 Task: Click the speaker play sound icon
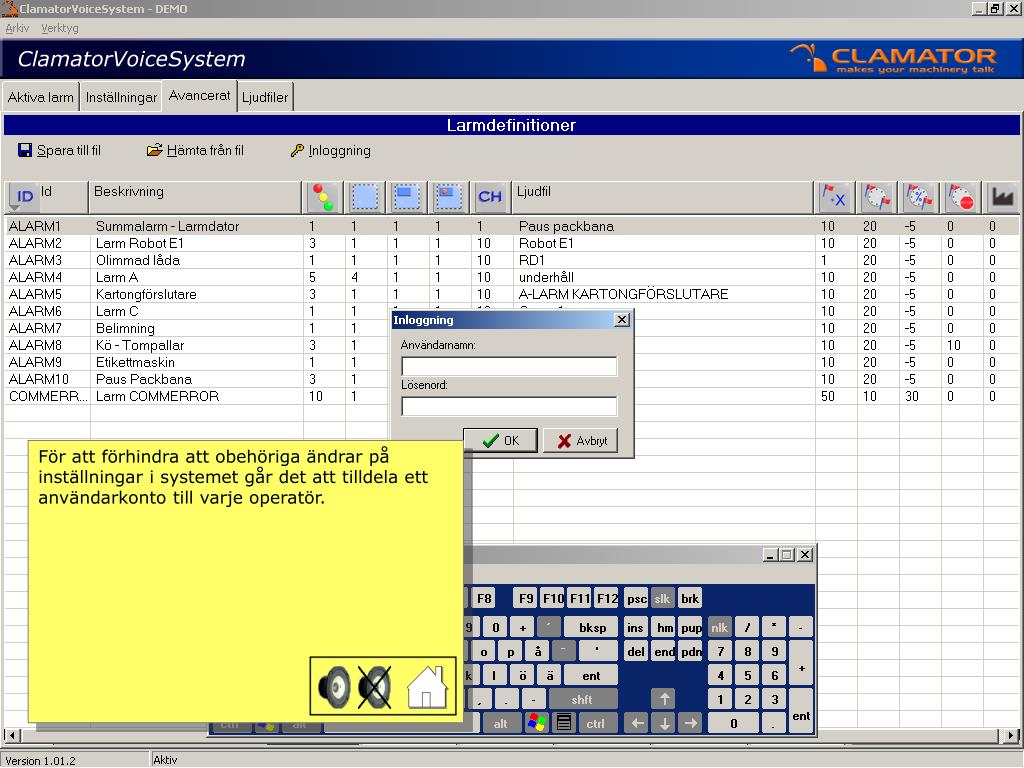334,687
